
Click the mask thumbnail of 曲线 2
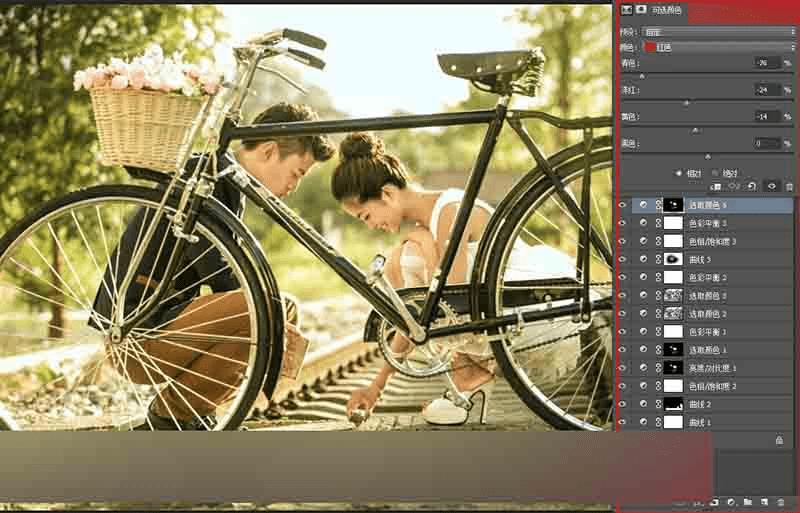tap(673, 404)
